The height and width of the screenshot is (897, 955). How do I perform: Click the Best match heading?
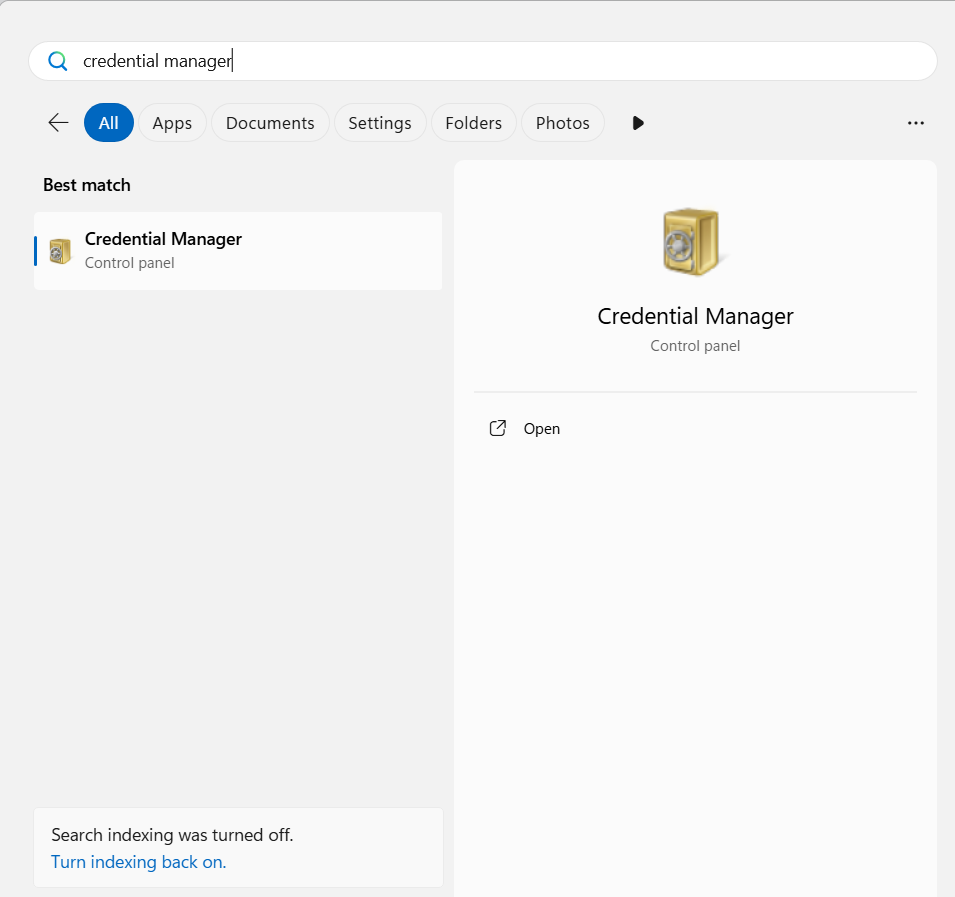click(x=87, y=185)
